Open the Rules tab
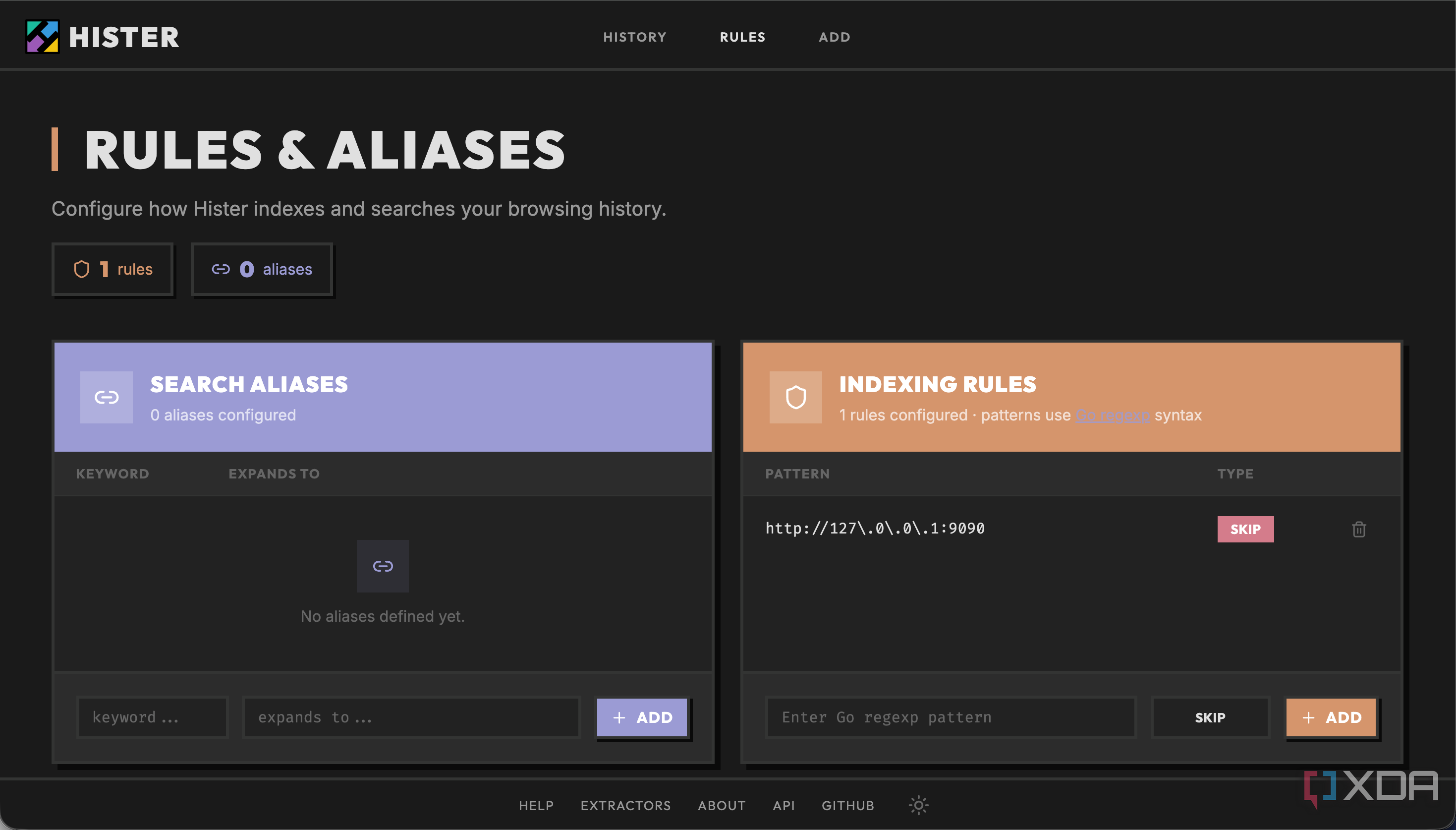The image size is (1456, 830). coord(743,37)
